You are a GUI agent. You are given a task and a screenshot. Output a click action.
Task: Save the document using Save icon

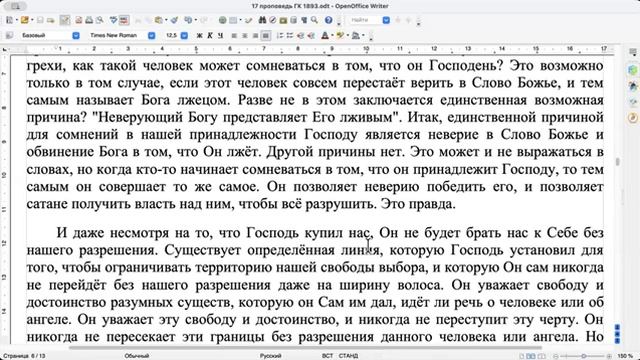point(40,20)
